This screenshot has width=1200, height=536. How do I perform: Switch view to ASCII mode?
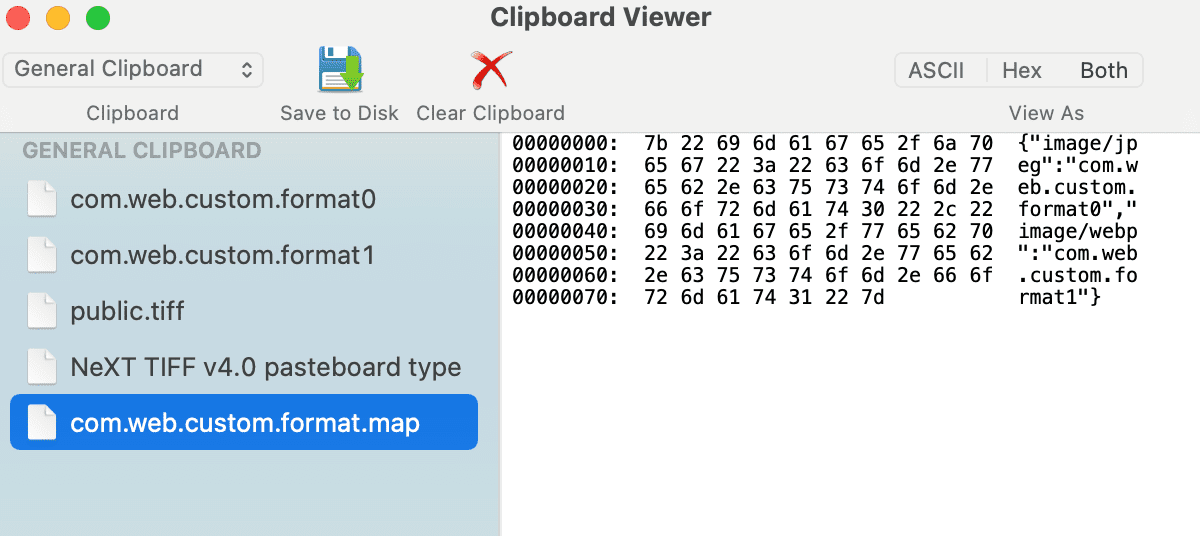click(936, 71)
